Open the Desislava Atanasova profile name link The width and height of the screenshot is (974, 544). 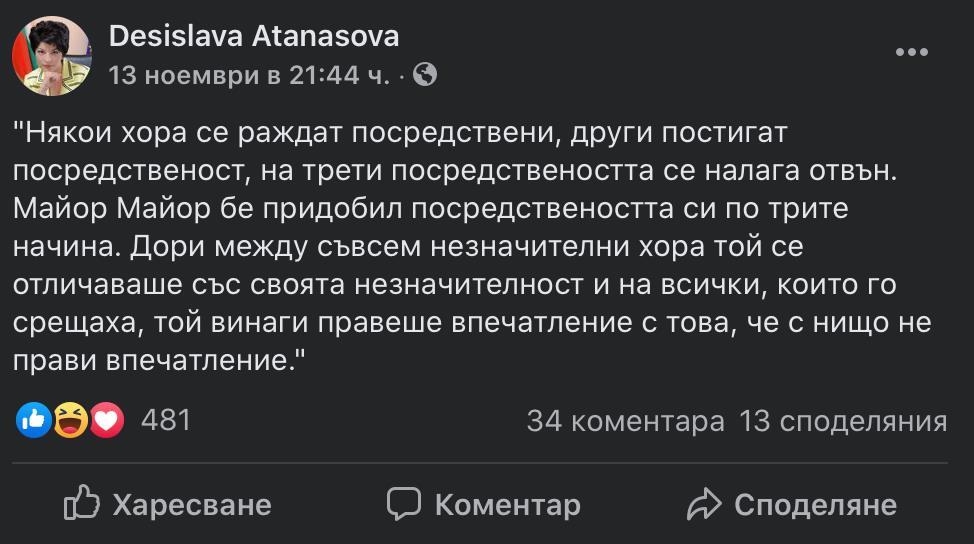click(253, 37)
